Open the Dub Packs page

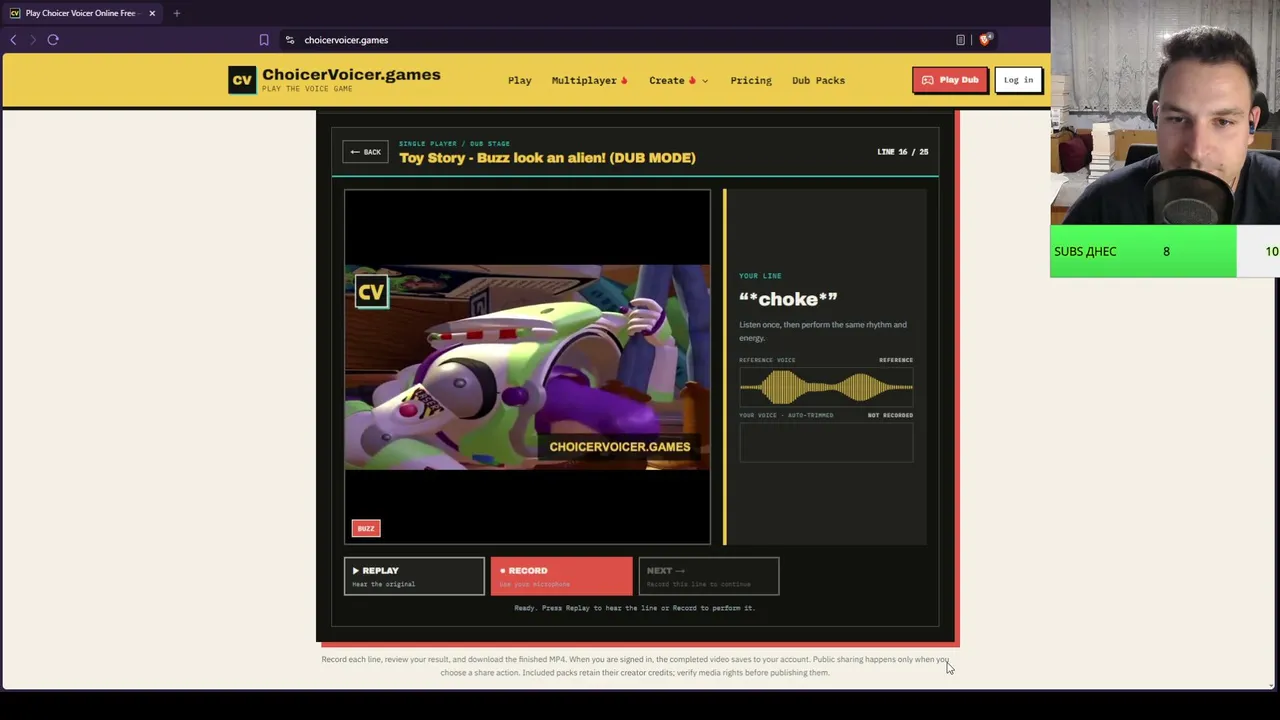coord(818,80)
